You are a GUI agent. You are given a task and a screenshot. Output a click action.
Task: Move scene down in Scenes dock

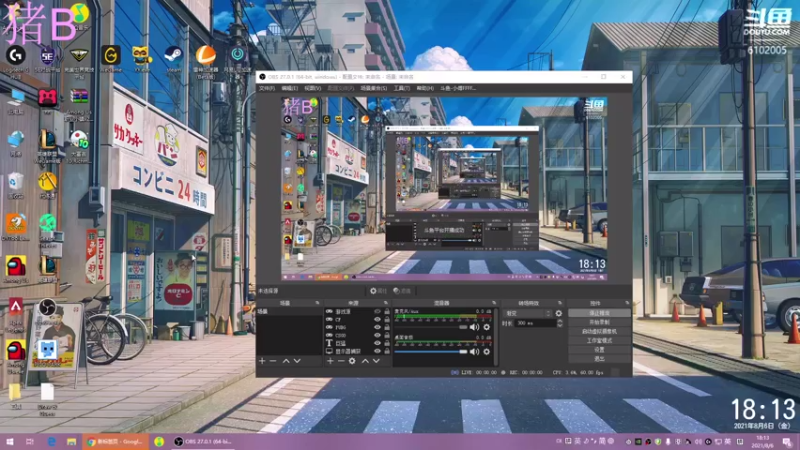point(297,361)
